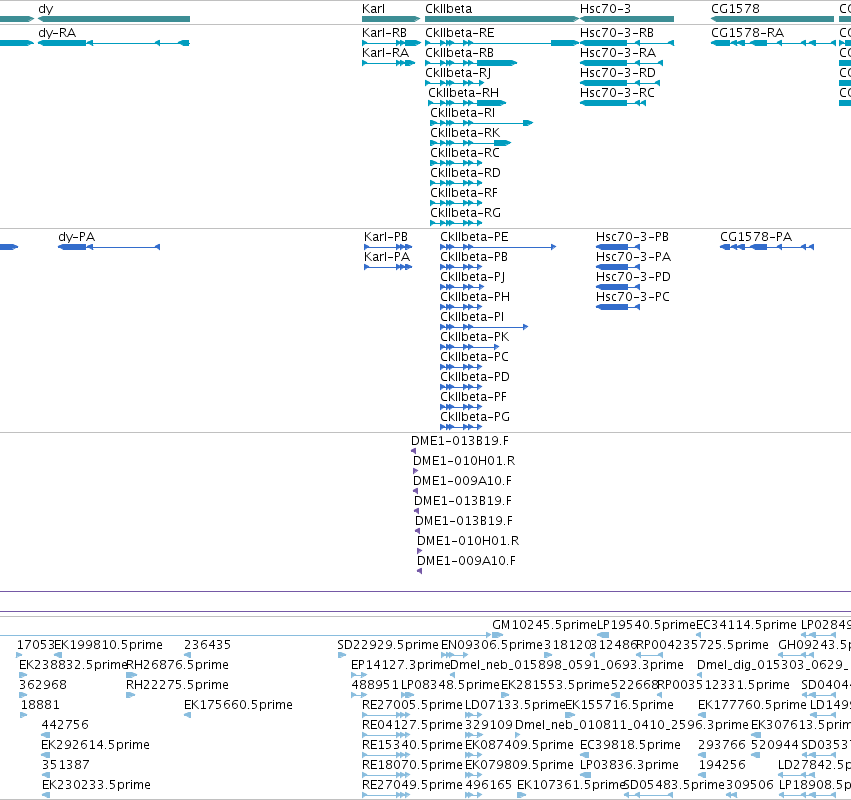Select the dy gene label

coord(46,9)
